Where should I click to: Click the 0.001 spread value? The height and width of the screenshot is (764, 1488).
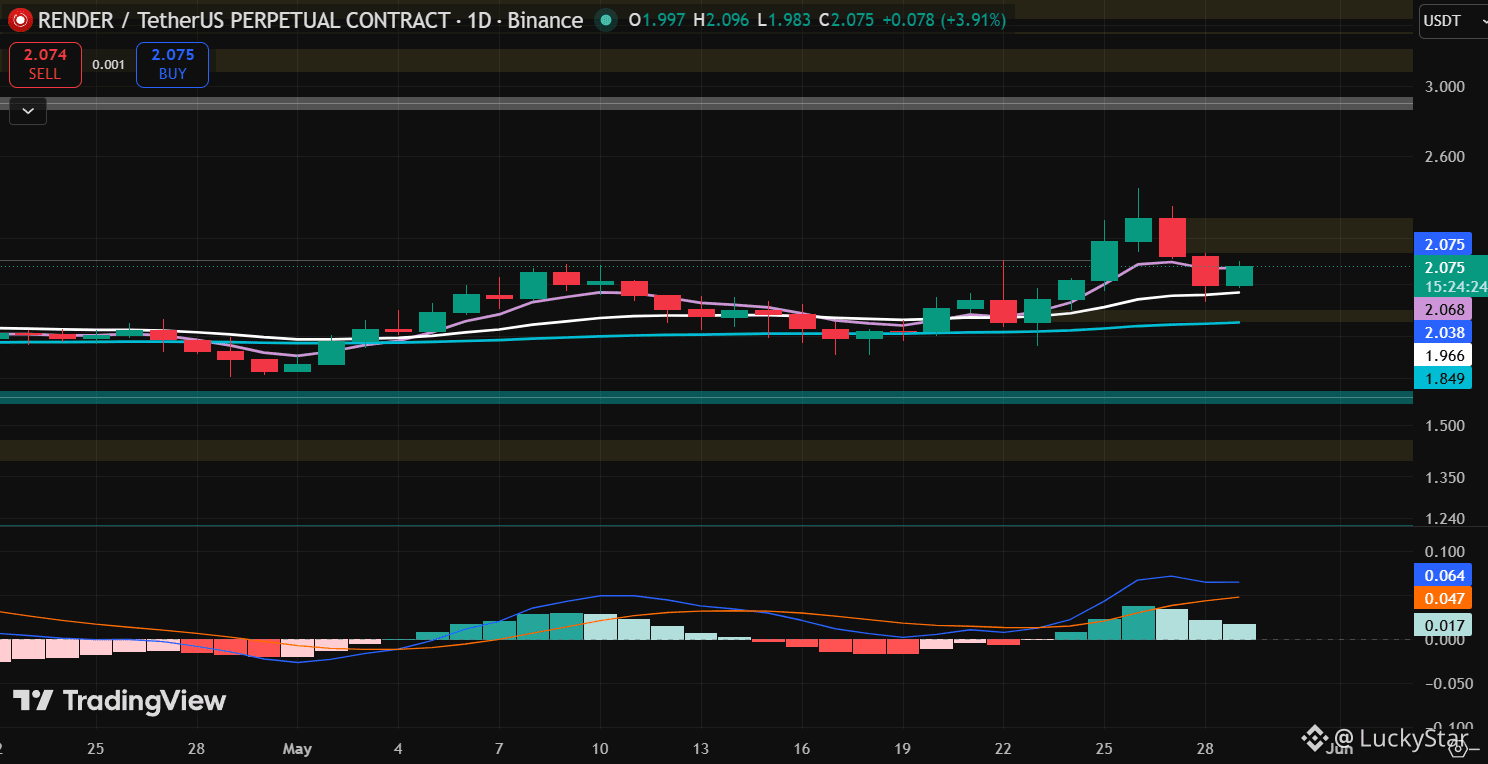tap(108, 65)
